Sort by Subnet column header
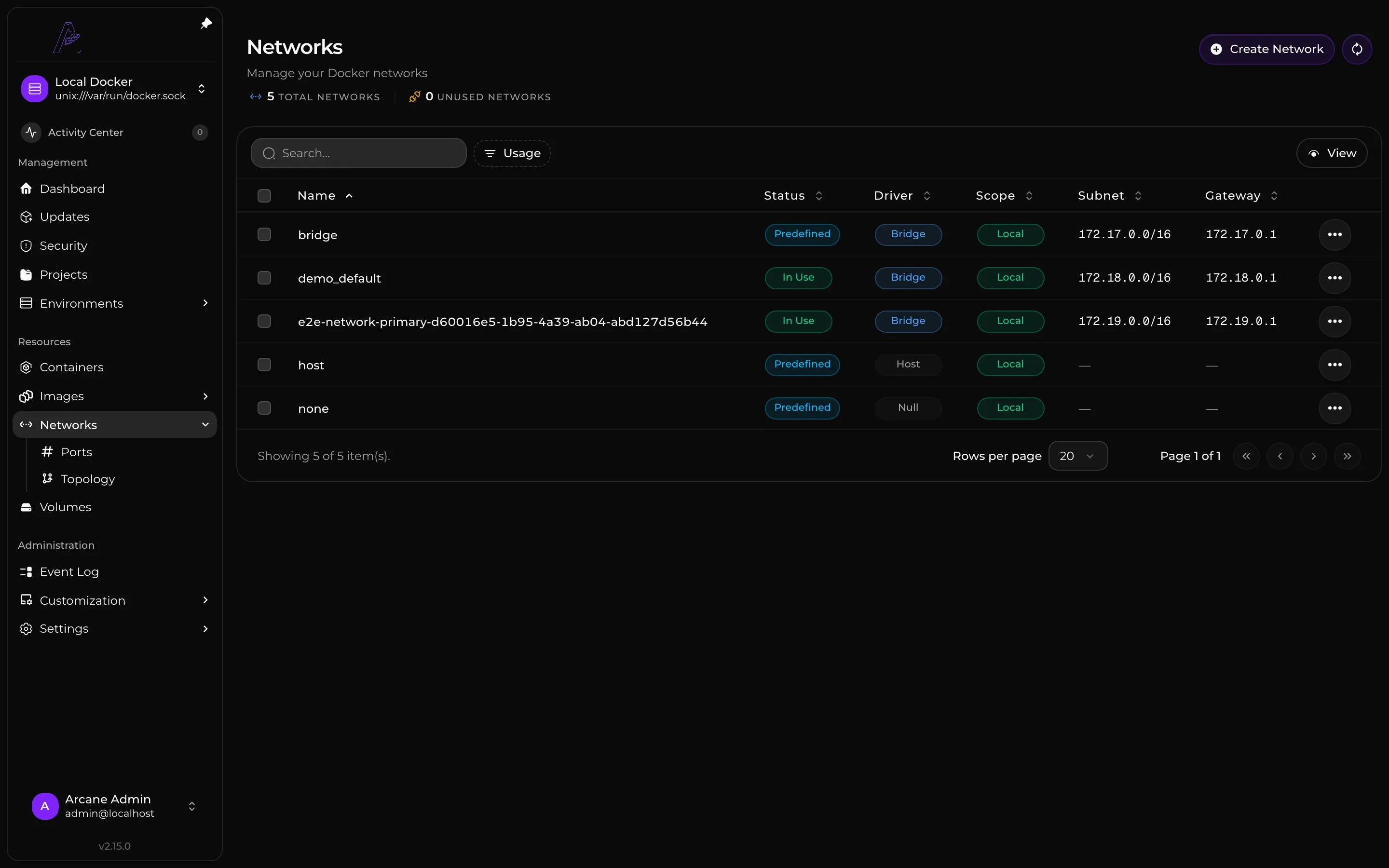Screen dimensions: 1389x868 [x=1109, y=196]
